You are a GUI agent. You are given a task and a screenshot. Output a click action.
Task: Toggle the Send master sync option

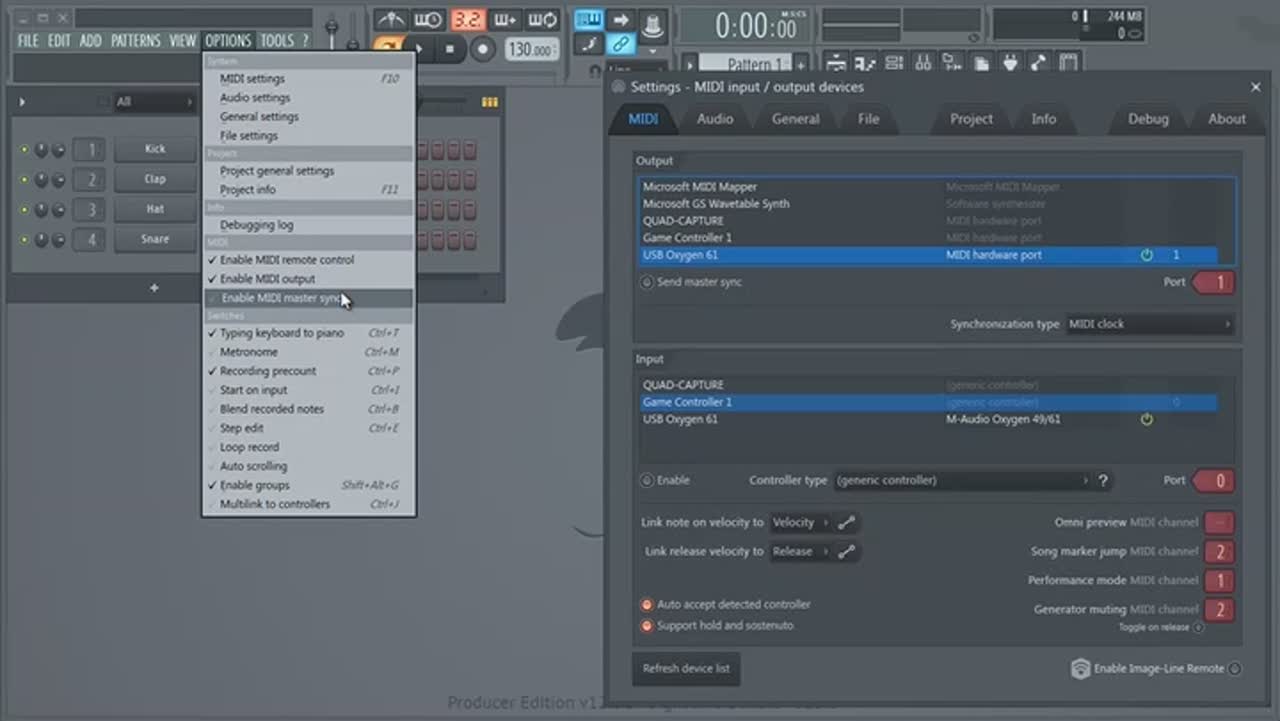647,283
